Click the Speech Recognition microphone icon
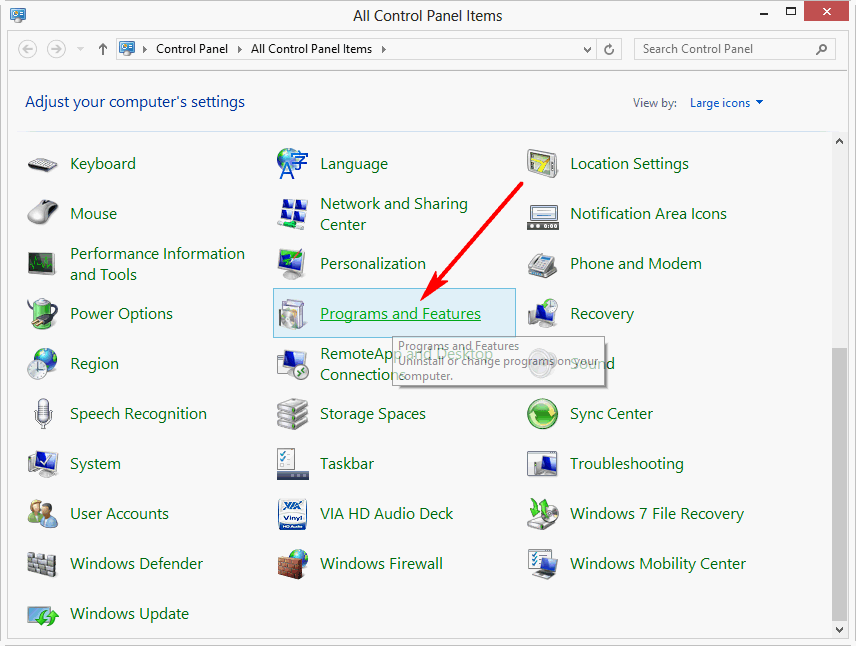Viewport: 856px width, 646px height. (x=43, y=413)
